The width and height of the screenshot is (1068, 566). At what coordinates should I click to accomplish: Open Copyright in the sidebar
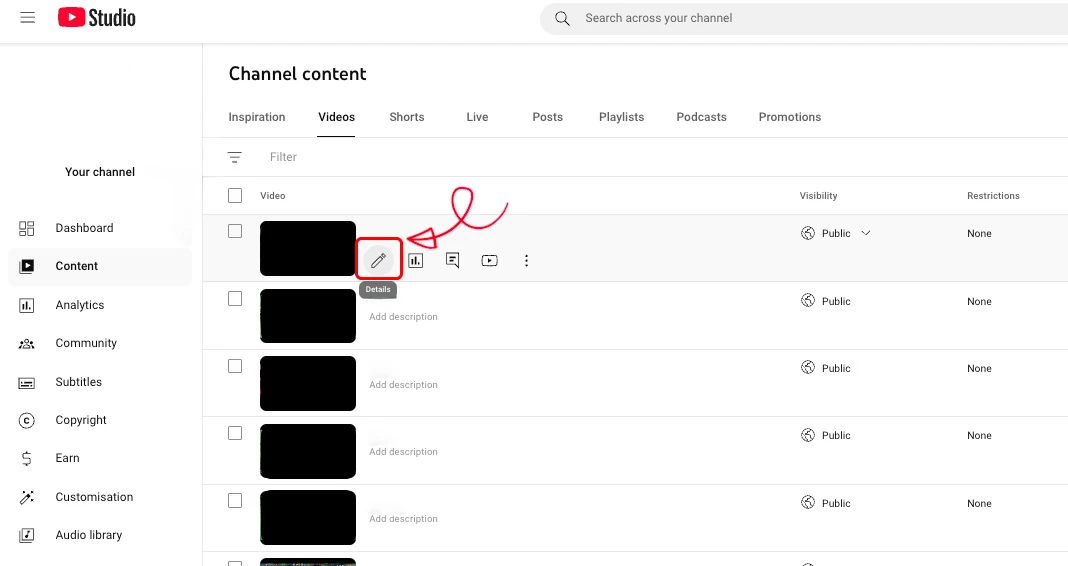point(81,420)
